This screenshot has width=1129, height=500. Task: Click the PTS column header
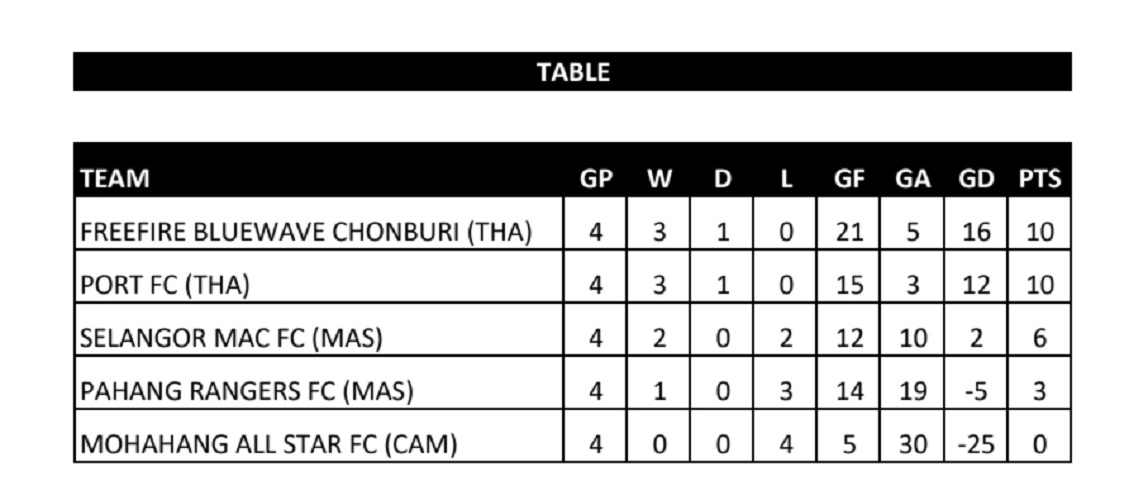click(1040, 180)
